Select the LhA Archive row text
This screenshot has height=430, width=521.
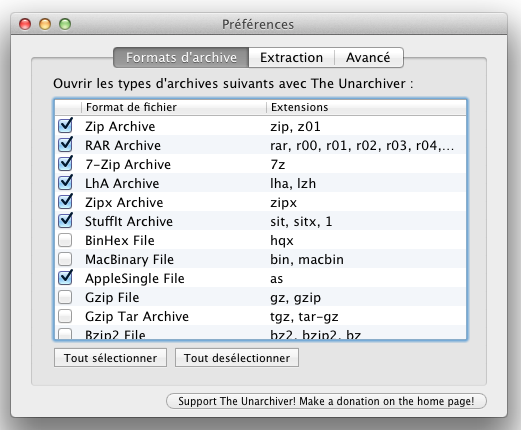coord(122,184)
